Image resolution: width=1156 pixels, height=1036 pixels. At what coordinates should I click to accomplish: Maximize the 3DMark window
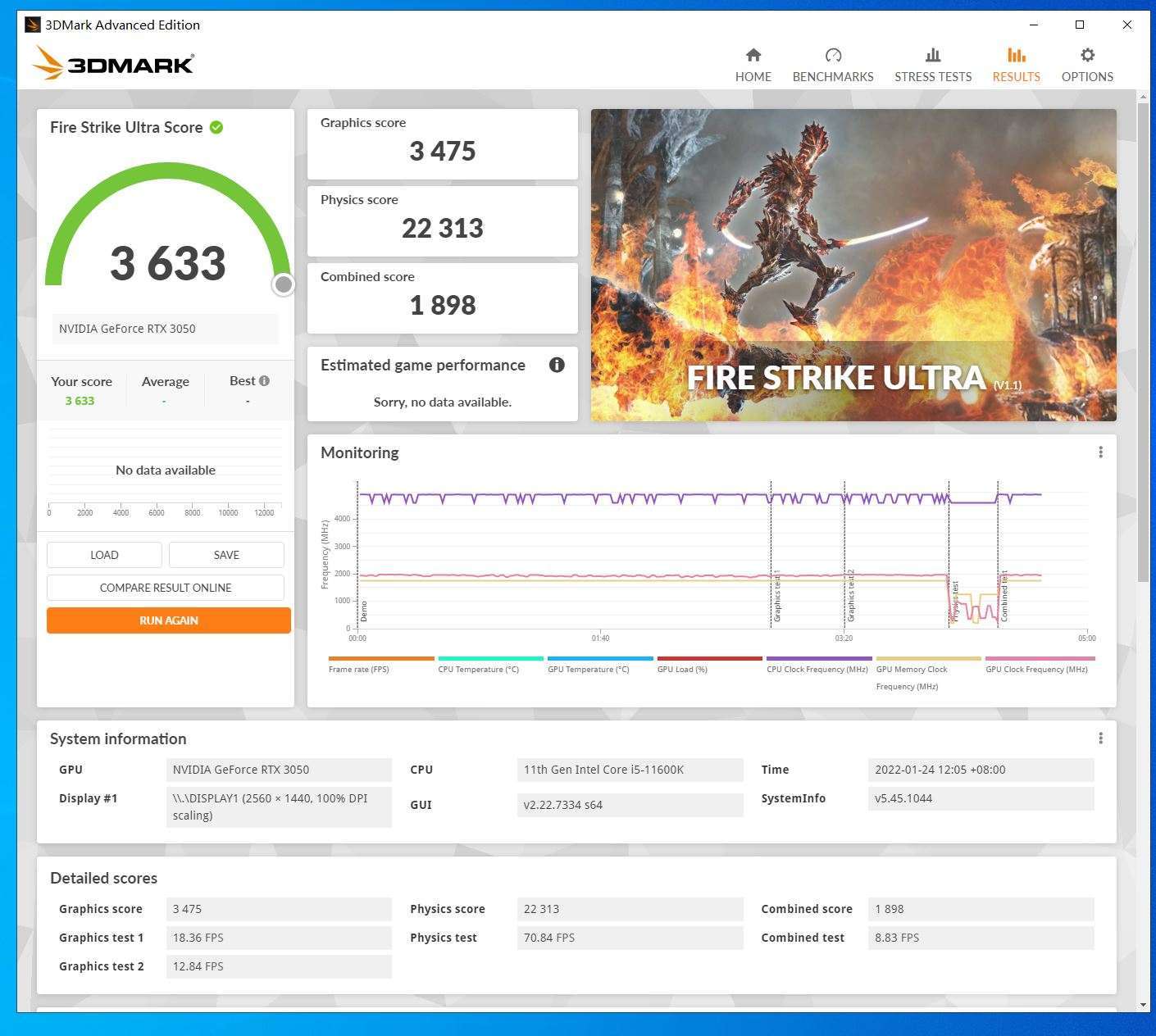click(x=1080, y=25)
